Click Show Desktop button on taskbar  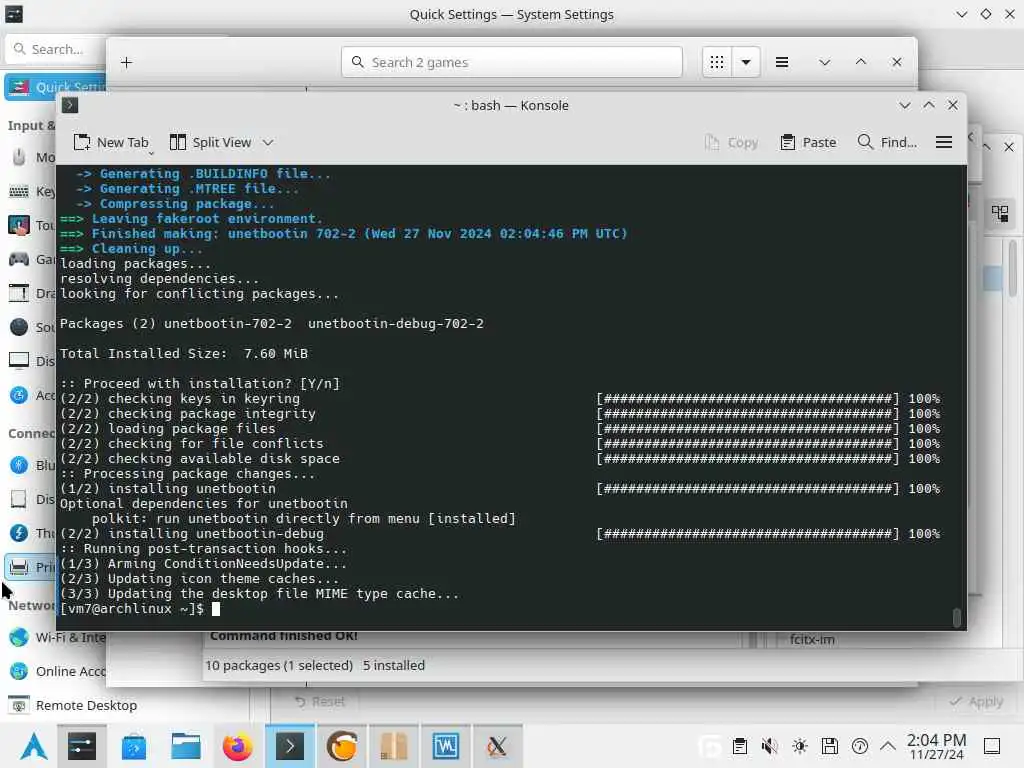pyautogui.click(x=992, y=746)
